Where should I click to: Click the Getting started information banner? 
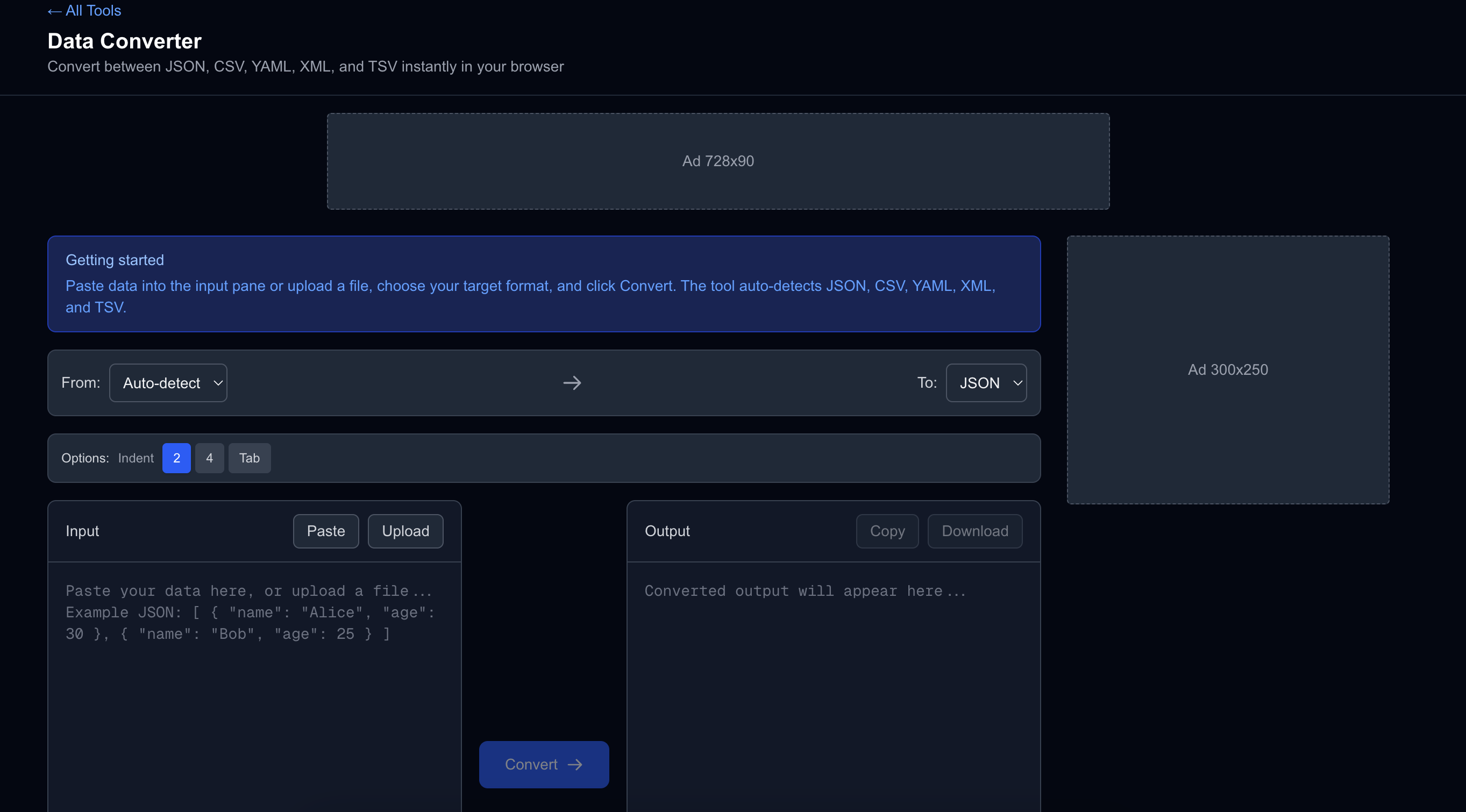(544, 284)
